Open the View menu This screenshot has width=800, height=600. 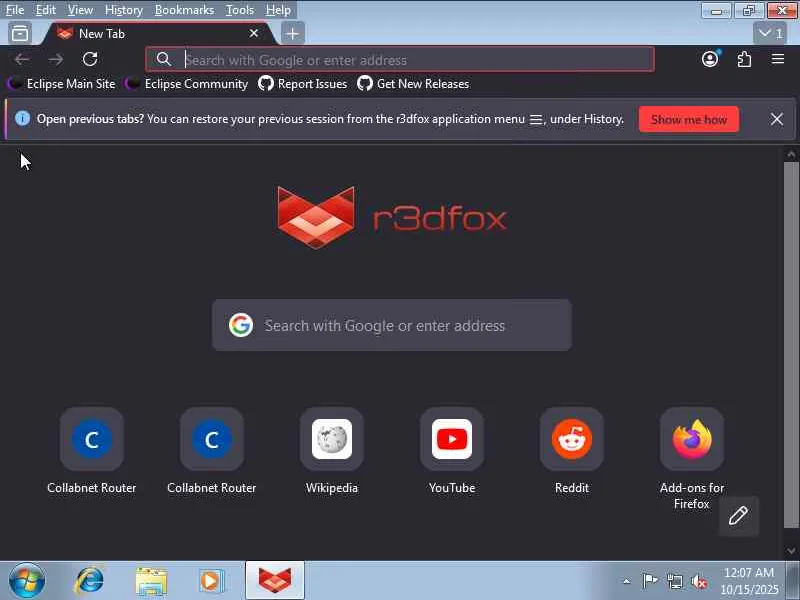[x=80, y=10]
